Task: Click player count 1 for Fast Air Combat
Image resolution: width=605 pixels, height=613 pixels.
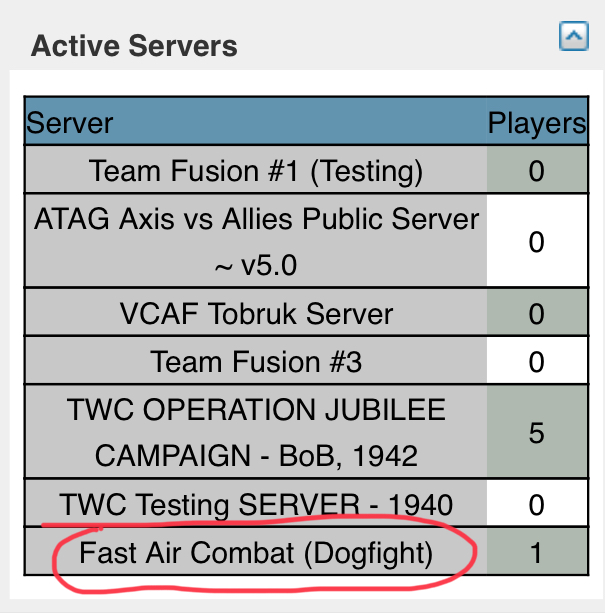Action: [x=537, y=552]
